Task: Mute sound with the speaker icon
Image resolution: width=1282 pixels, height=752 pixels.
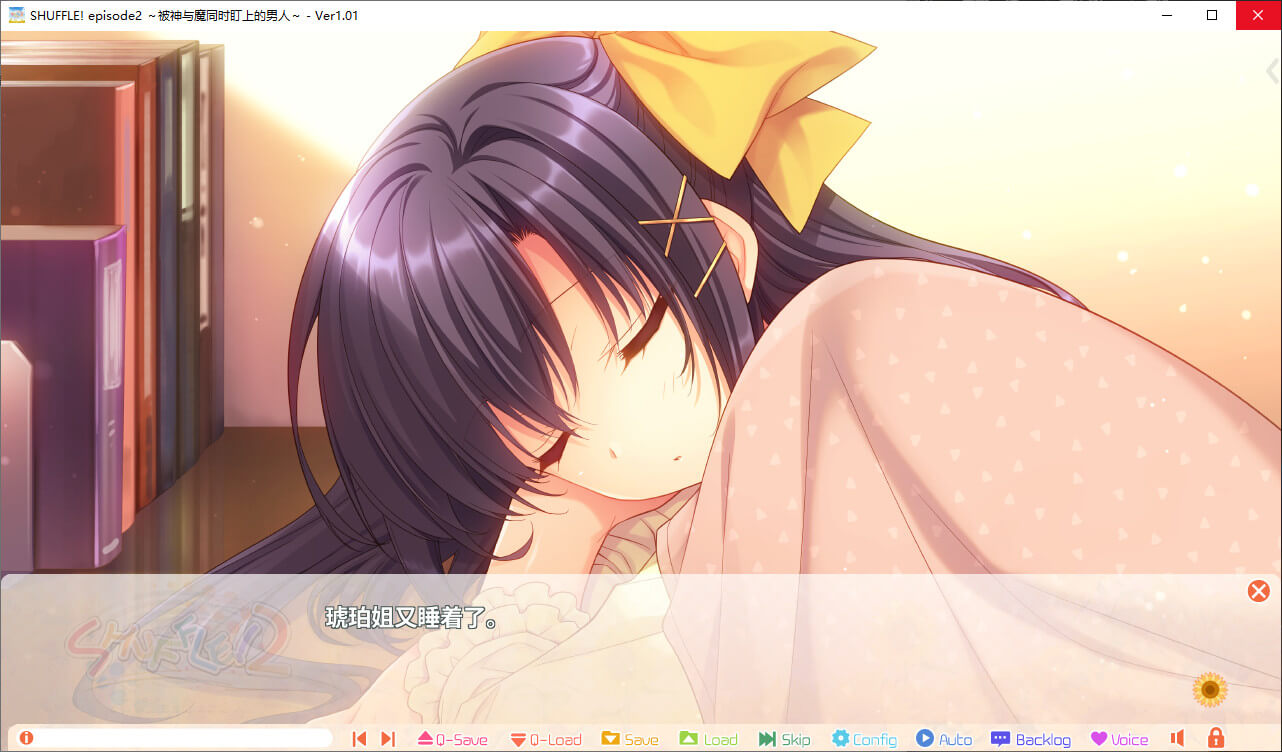Action: click(x=1177, y=739)
